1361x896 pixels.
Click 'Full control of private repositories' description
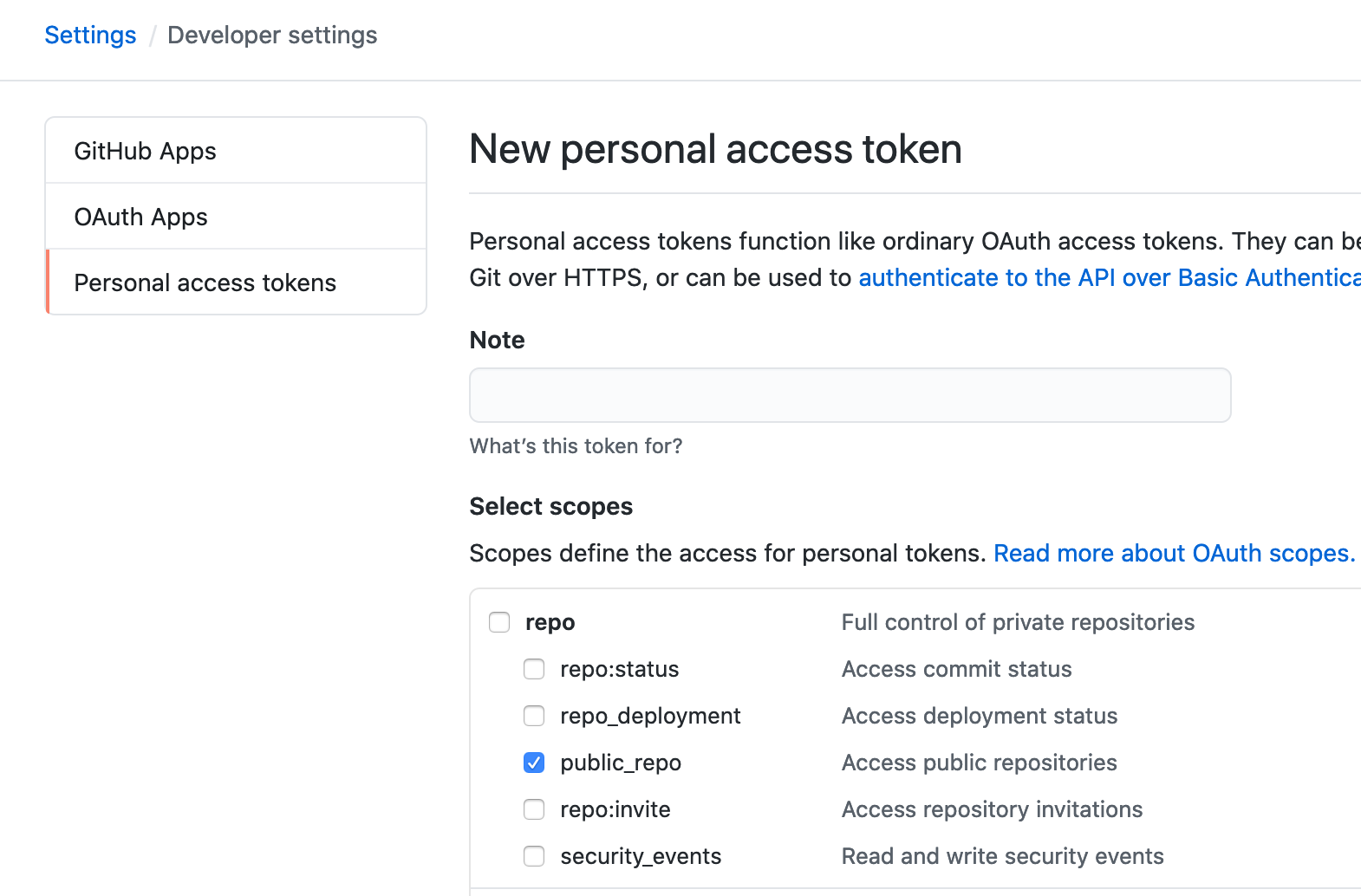point(1018,622)
